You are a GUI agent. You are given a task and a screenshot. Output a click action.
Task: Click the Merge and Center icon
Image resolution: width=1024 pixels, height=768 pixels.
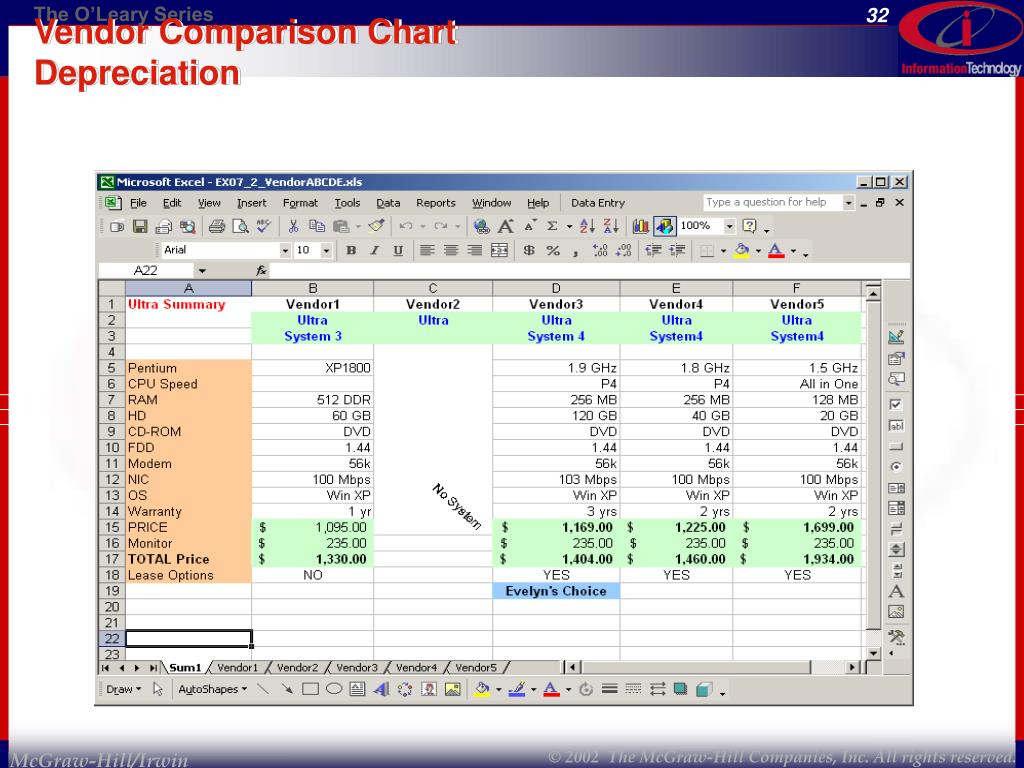coord(500,251)
